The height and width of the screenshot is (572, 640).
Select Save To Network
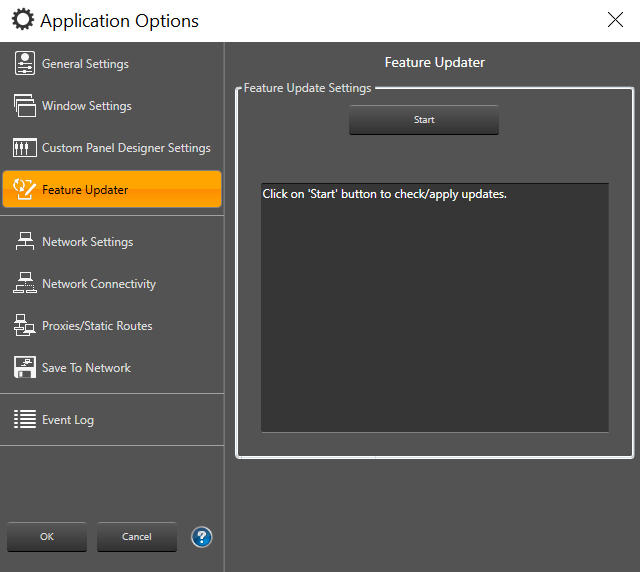(x=112, y=368)
